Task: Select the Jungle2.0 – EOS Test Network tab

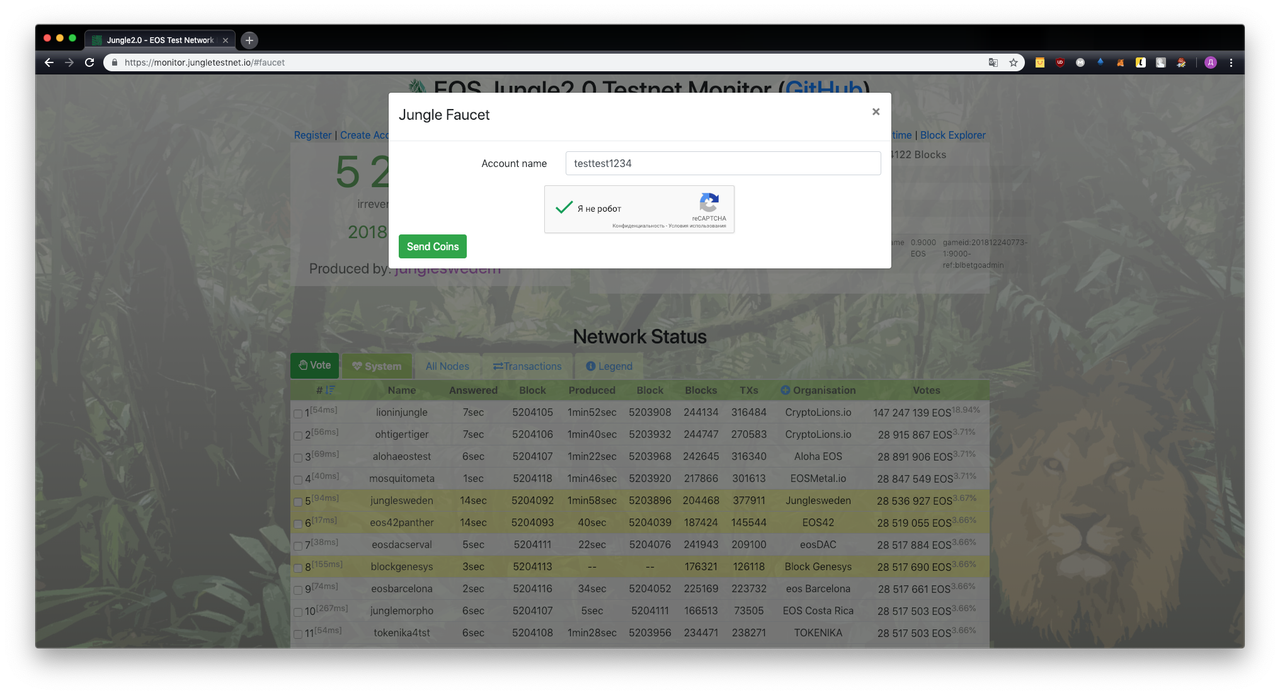Action: [x=160, y=40]
